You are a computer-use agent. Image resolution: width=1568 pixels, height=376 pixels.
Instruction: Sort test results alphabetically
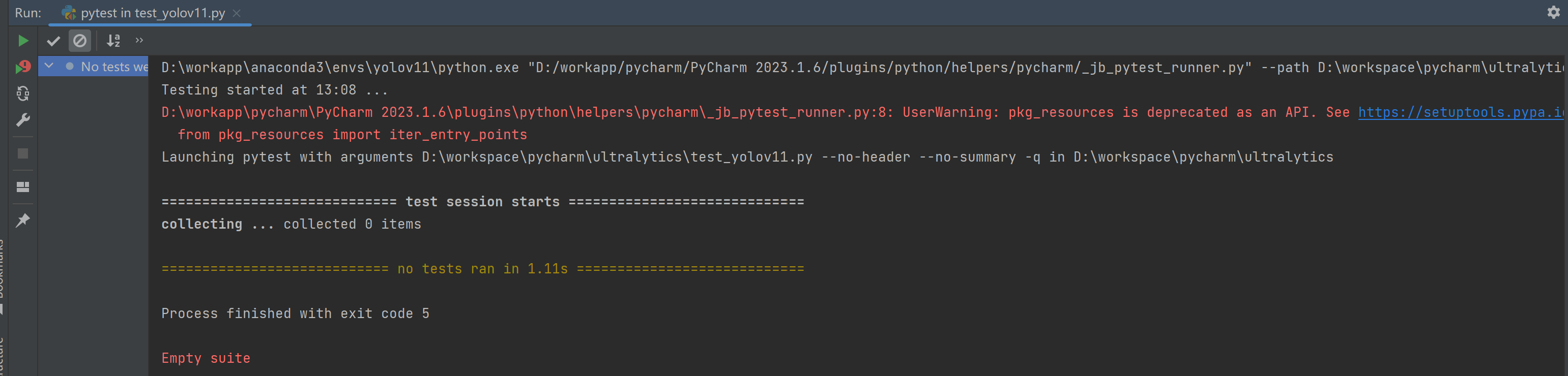(113, 41)
